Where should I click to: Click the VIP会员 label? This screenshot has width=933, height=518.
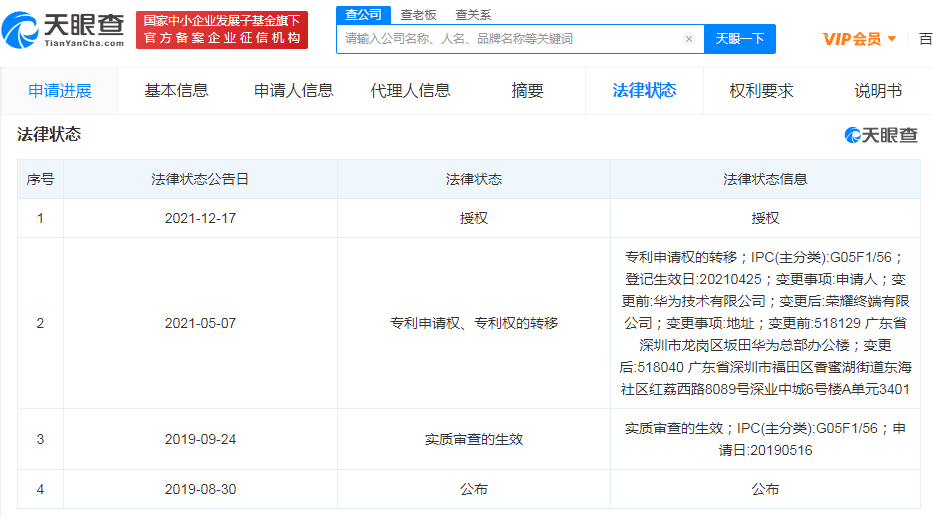tap(851, 39)
